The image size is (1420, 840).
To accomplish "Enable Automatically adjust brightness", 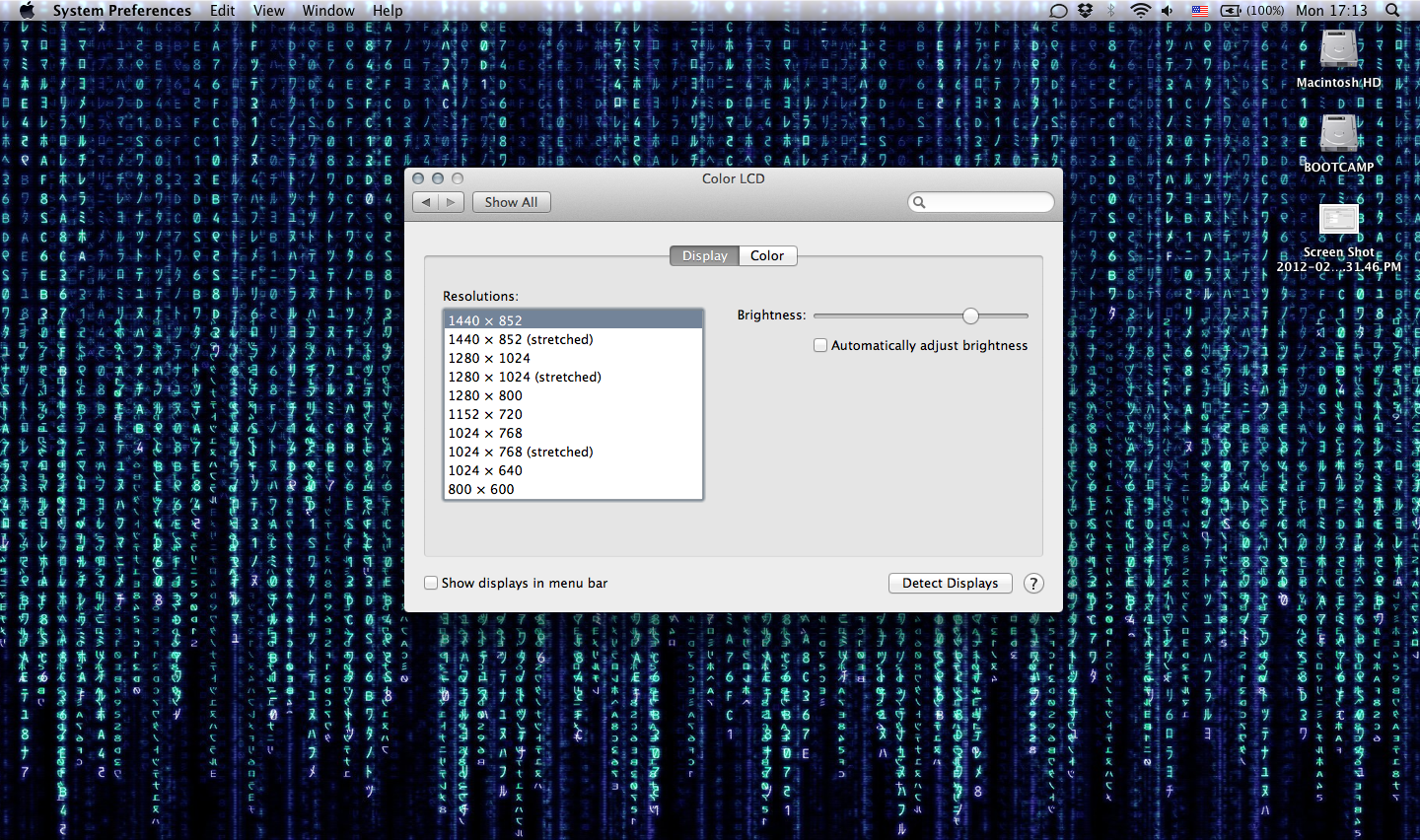I will pos(820,345).
